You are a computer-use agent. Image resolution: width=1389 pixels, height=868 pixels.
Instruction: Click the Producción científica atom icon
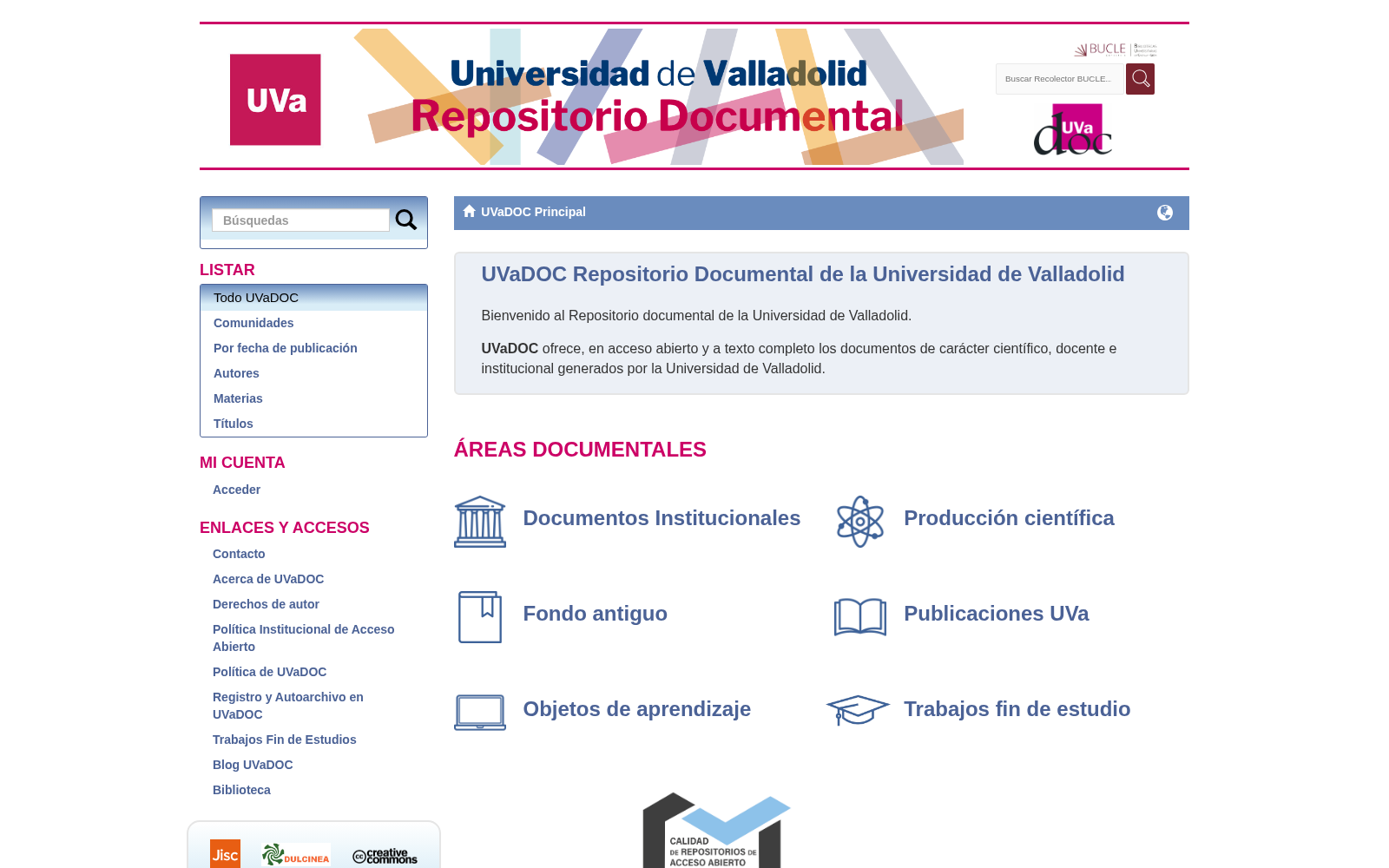coord(860,522)
